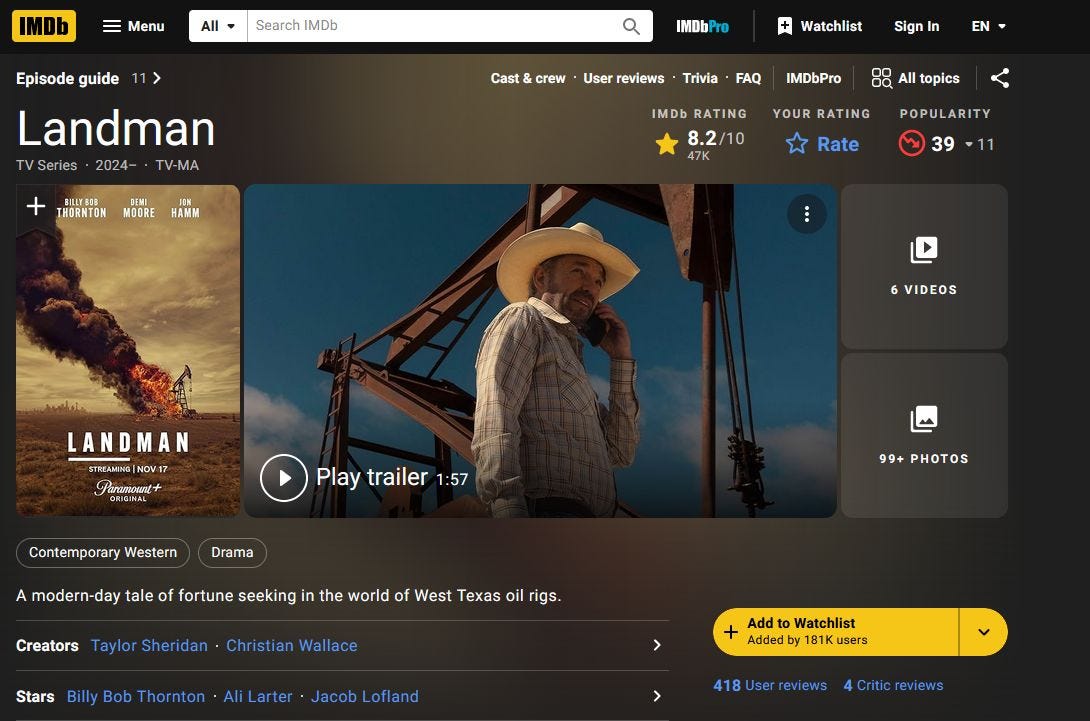Click the share icon
The width and height of the screenshot is (1090, 721).
pyautogui.click(x=1000, y=78)
